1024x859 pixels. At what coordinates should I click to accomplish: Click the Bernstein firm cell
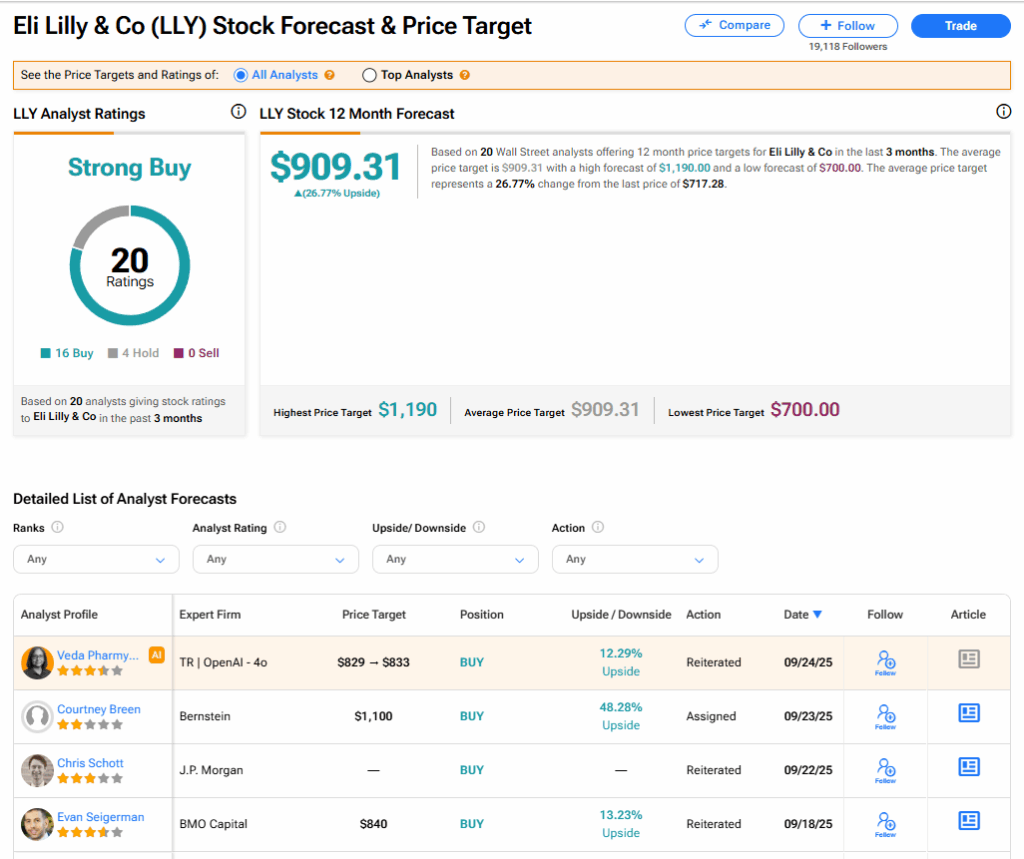click(x=204, y=717)
